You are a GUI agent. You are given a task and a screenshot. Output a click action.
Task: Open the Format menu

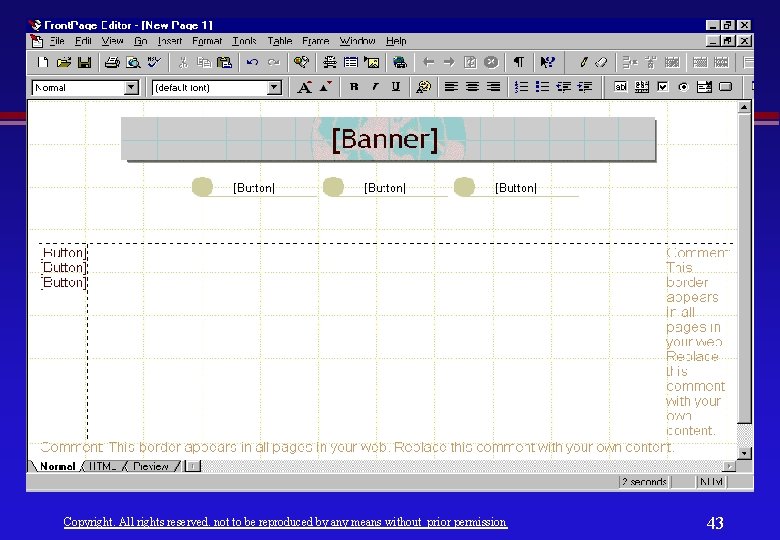207,41
